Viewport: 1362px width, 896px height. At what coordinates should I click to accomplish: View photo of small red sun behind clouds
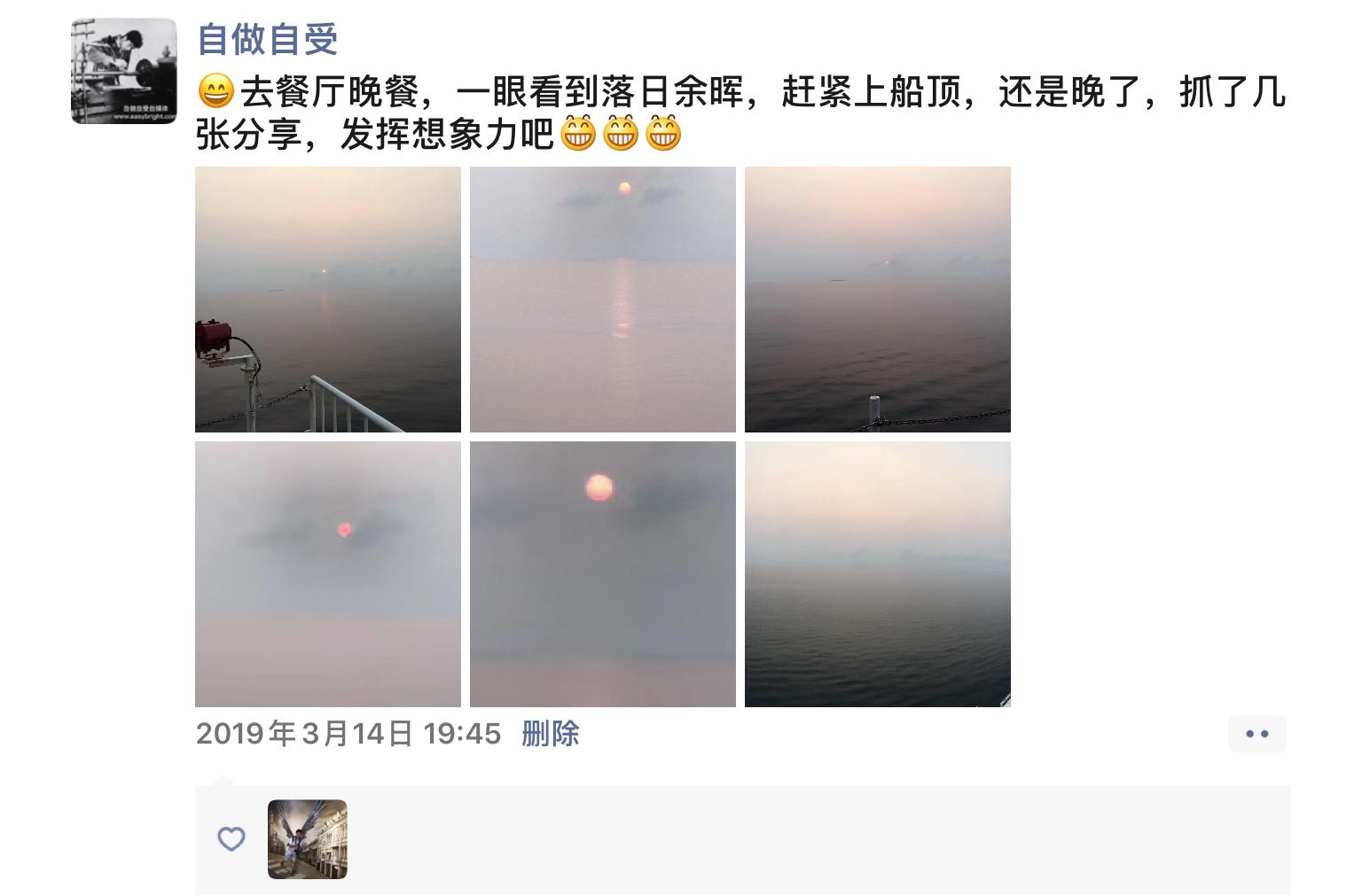pos(328,574)
